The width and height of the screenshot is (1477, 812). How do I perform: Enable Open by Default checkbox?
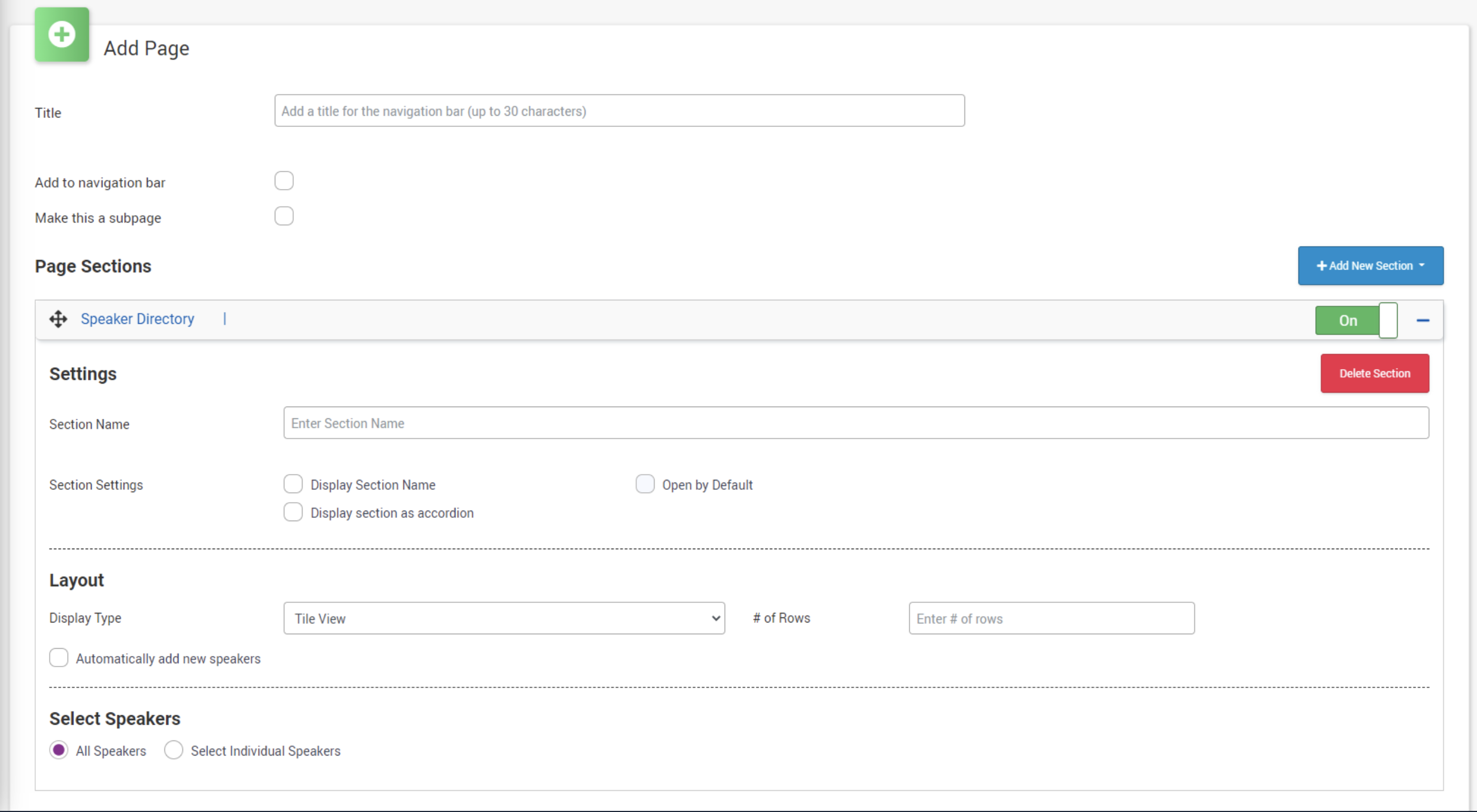(645, 484)
